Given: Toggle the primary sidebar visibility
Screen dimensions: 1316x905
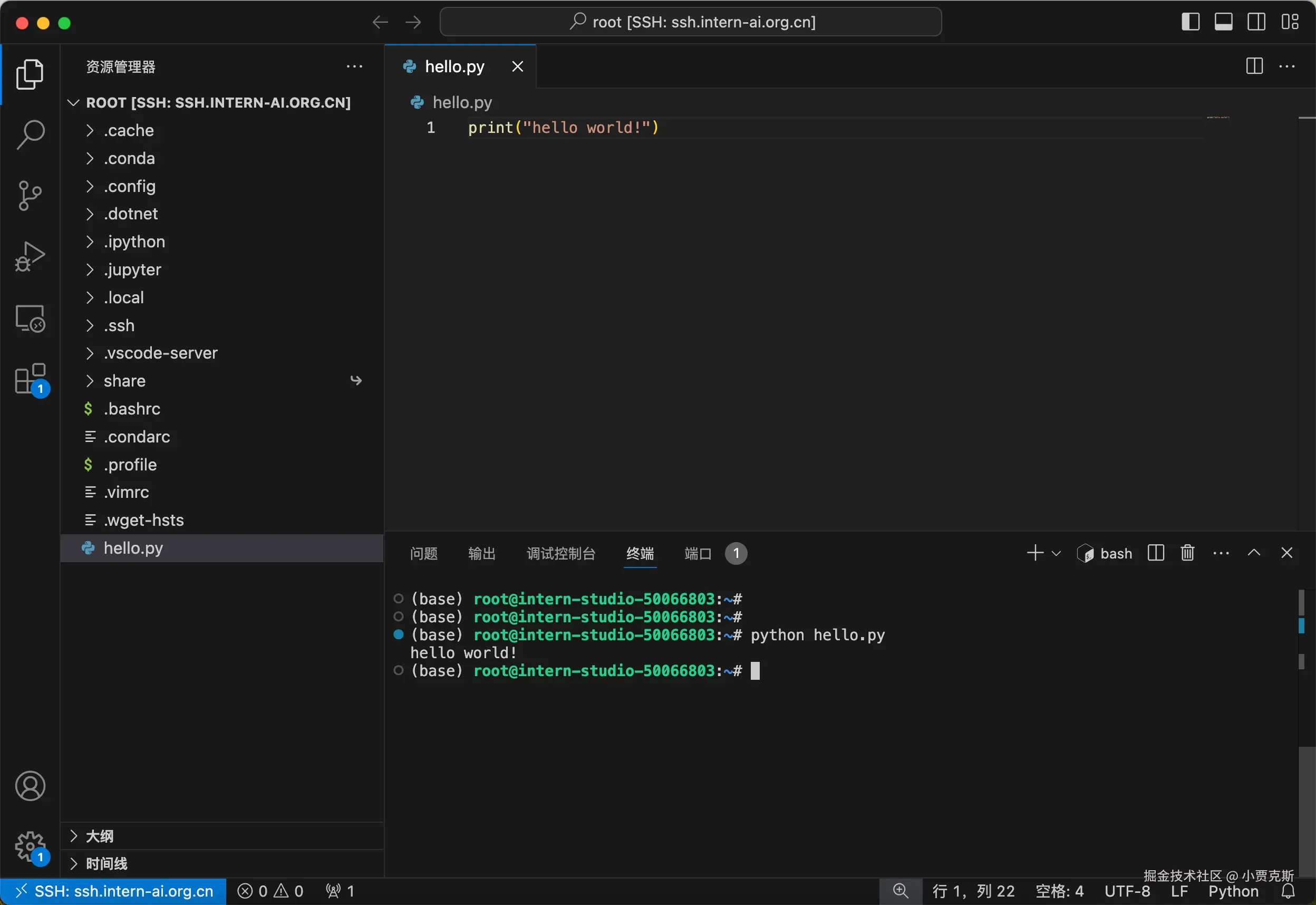Looking at the screenshot, I should pyautogui.click(x=1190, y=22).
